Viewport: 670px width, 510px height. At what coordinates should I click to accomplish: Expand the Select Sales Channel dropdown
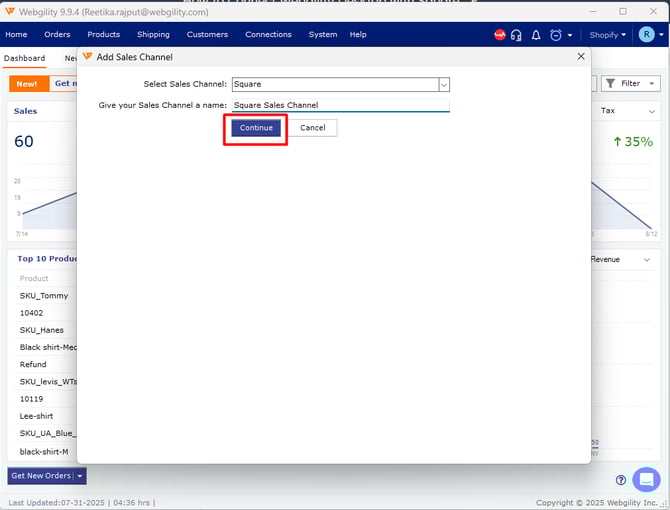[444, 85]
